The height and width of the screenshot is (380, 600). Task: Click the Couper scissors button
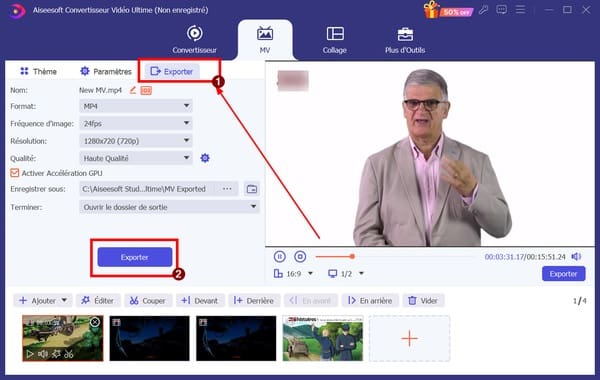click(x=148, y=301)
